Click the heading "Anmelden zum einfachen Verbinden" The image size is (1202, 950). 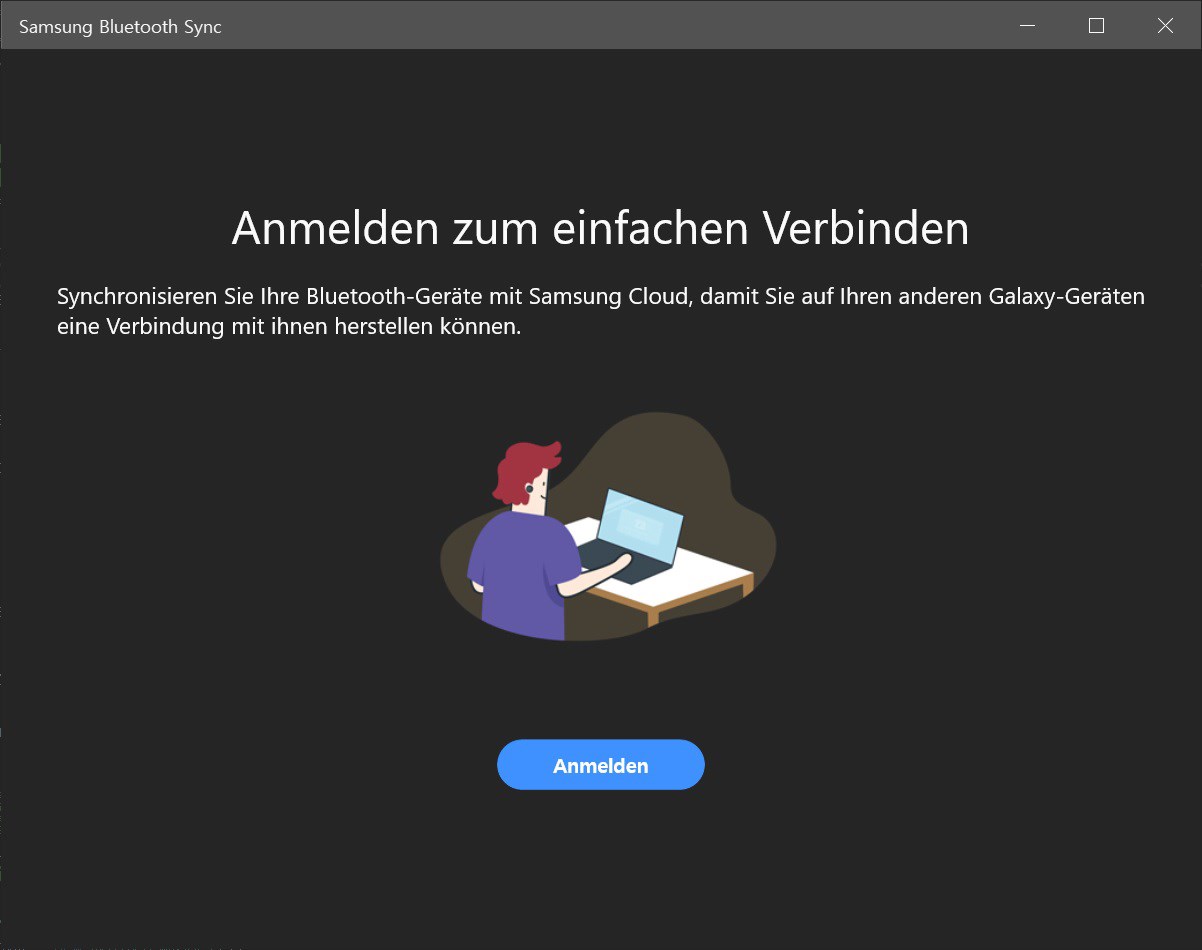pos(601,229)
